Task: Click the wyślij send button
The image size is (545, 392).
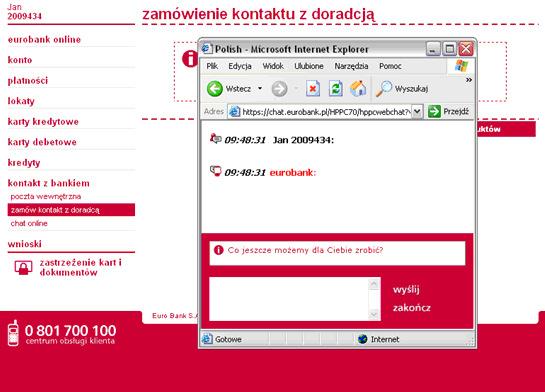Action: (x=406, y=289)
